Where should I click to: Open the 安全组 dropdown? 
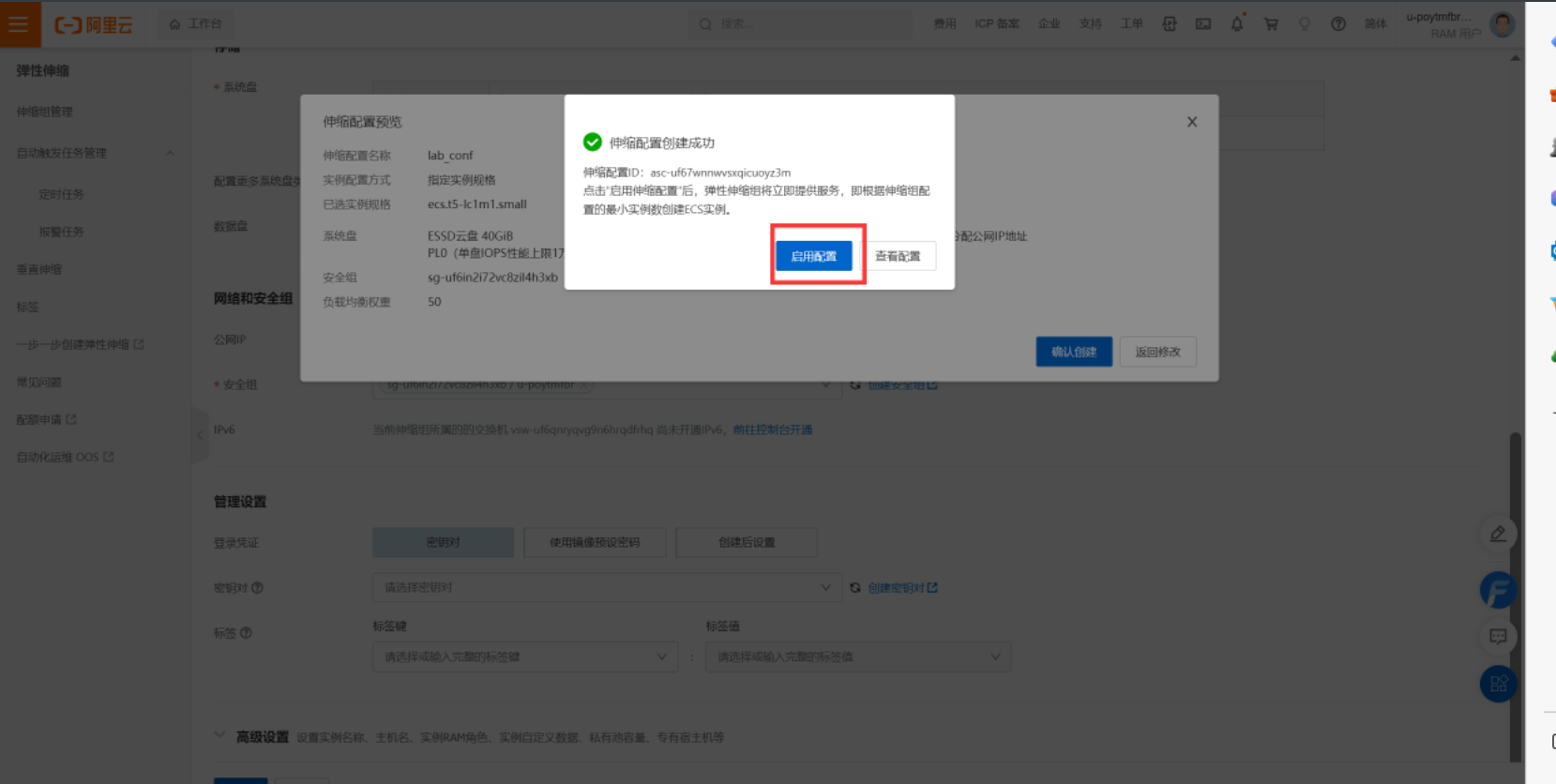pos(606,384)
